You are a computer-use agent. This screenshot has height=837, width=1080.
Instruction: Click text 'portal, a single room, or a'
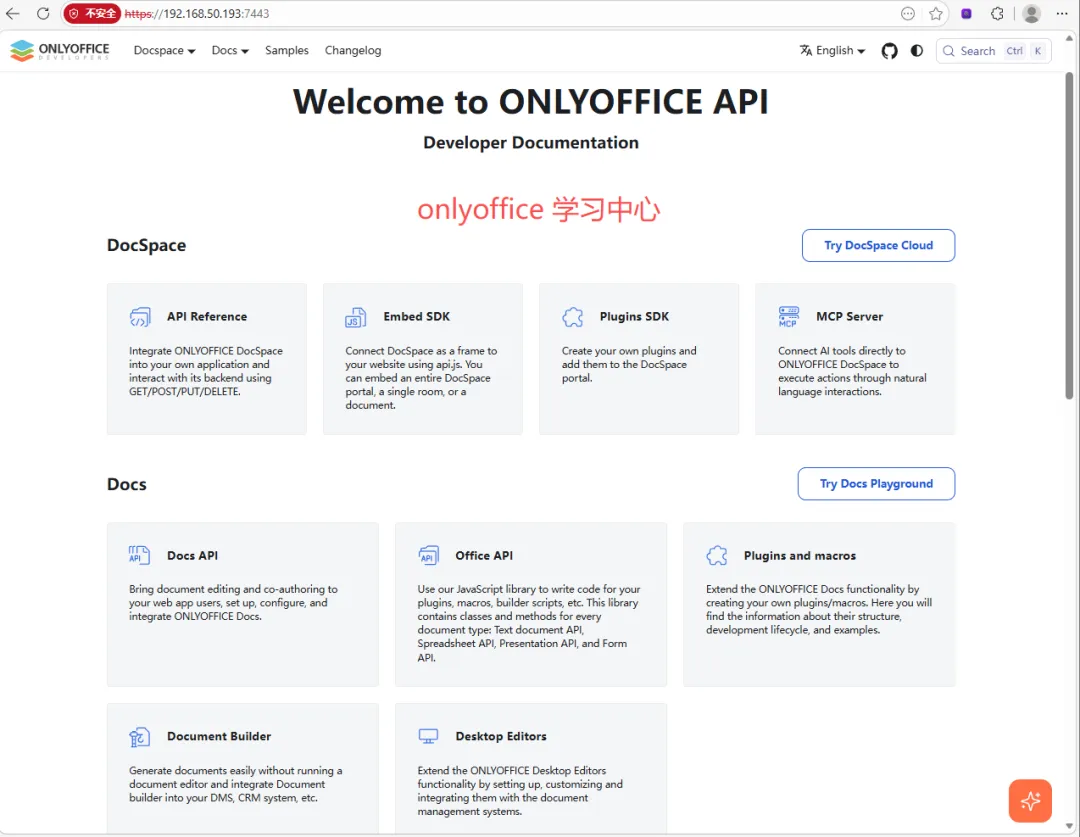[x=406, y=391]
